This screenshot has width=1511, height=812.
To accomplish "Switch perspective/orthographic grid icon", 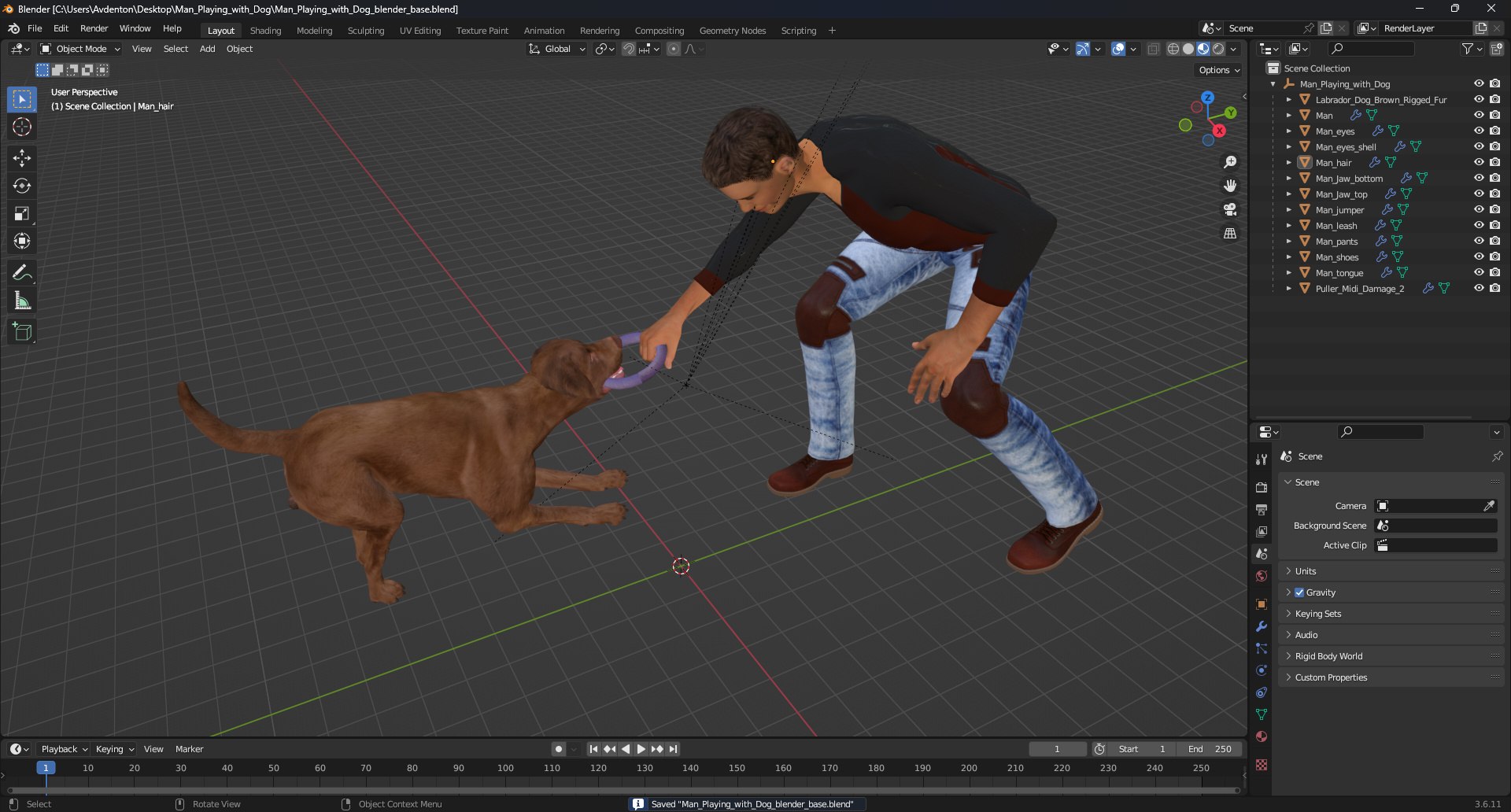I will click(x=1230, y=233).
